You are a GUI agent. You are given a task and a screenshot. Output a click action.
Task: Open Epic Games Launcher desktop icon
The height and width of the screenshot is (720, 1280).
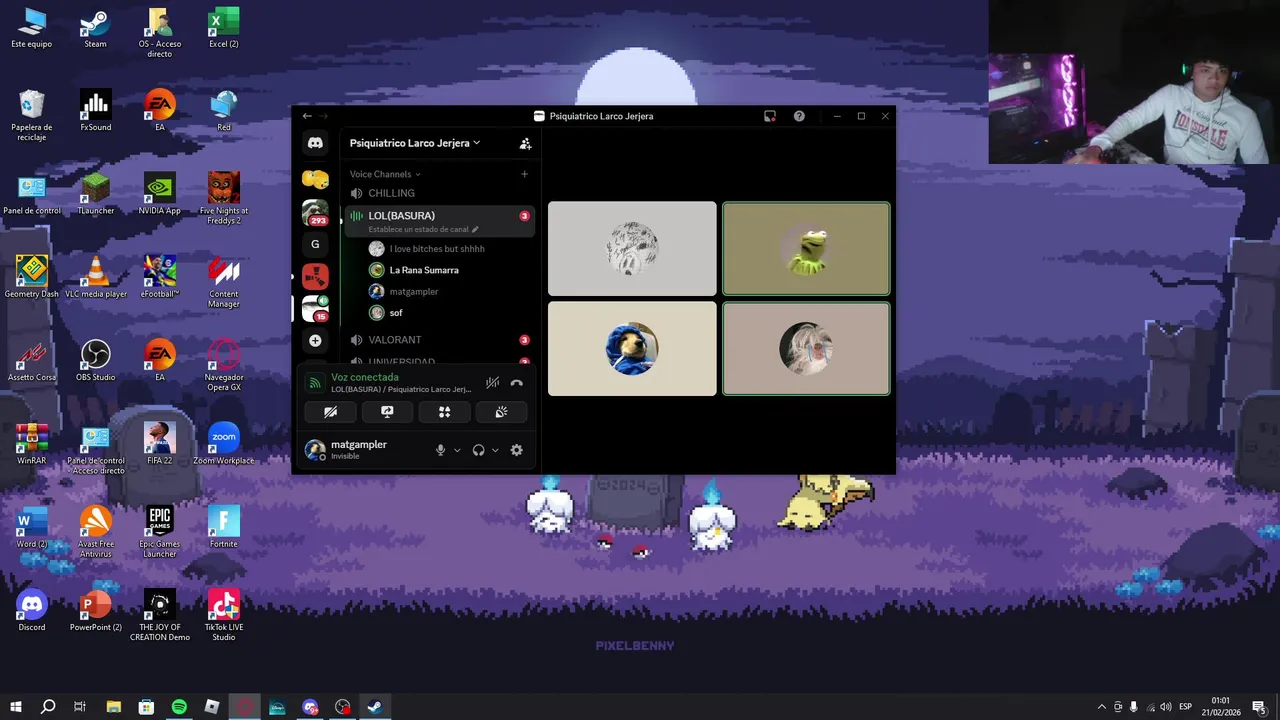coord(159,531)
